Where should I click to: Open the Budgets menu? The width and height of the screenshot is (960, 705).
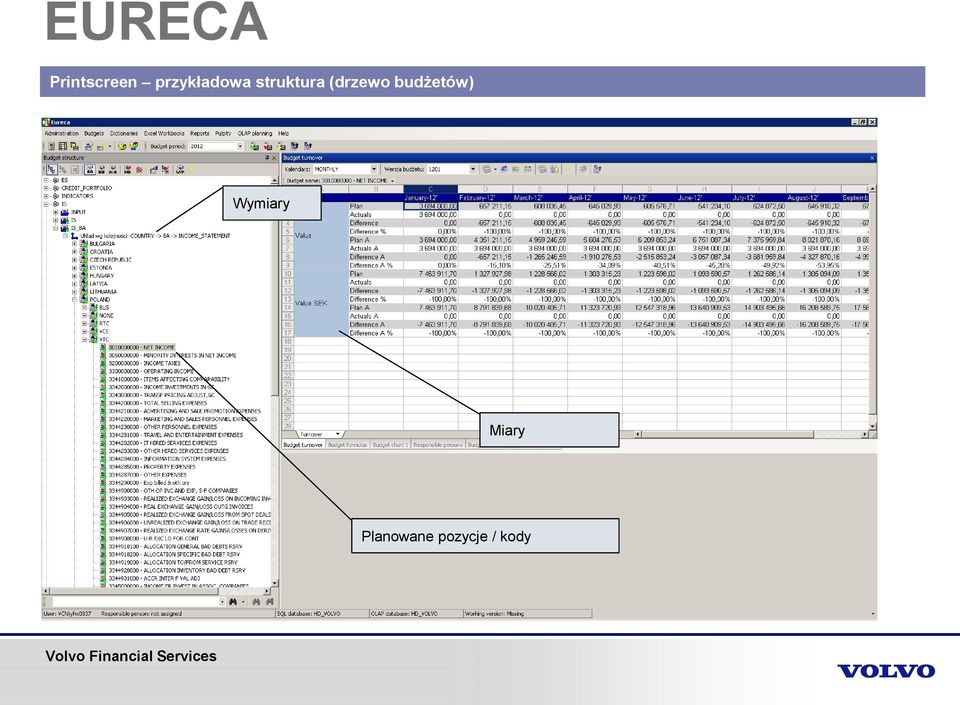tap(94, 133)
